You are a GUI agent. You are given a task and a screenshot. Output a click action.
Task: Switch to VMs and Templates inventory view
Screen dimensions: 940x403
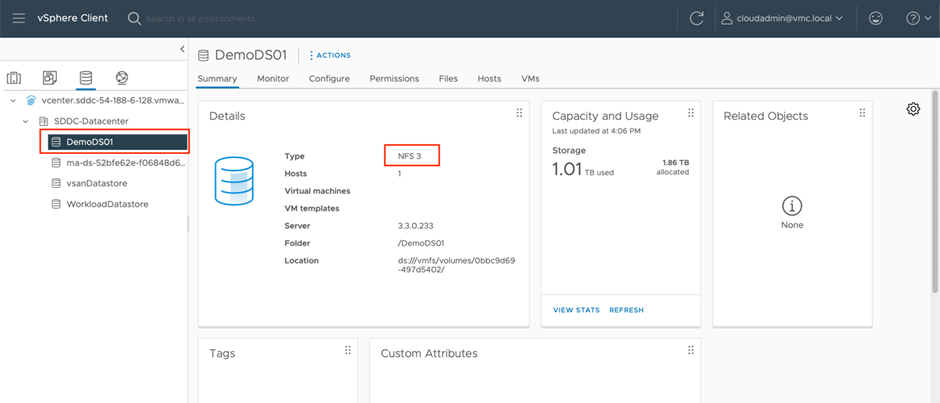click(49, 77)
